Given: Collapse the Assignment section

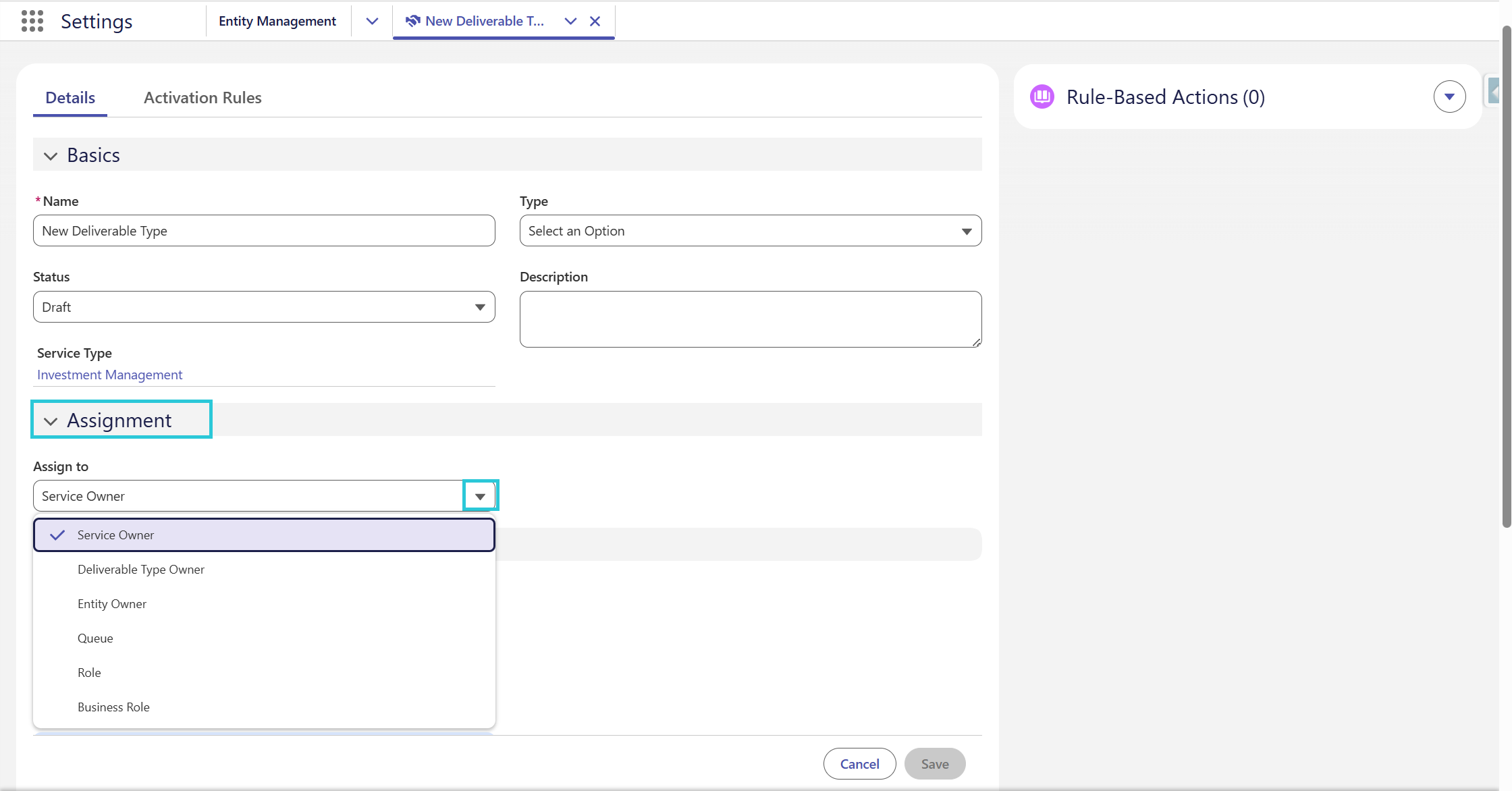Looking at the screenshot, I should (51, 421).
